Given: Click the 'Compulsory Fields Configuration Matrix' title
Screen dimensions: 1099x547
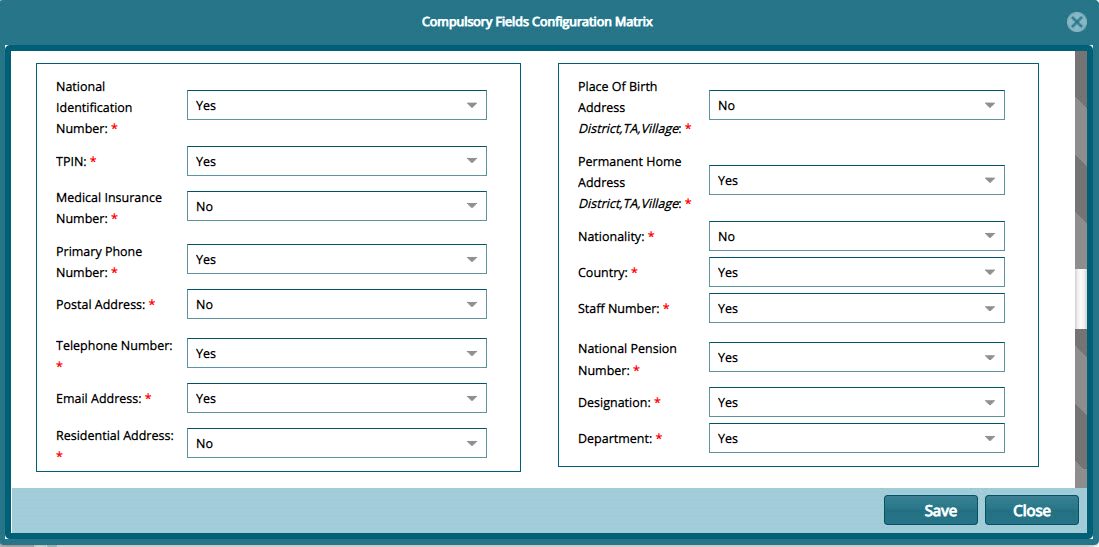Looking at the screenshot, I should [538, 22].
